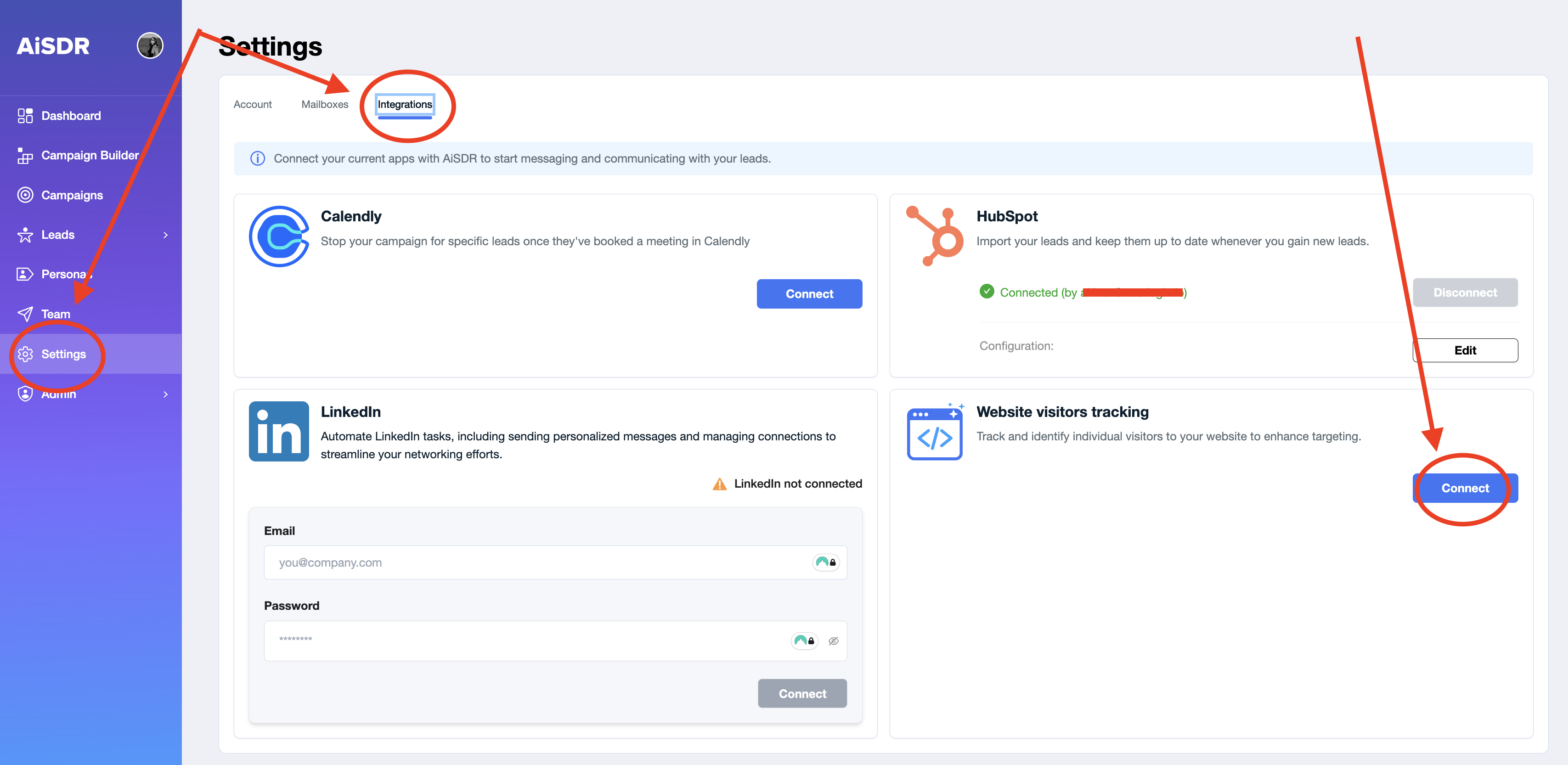Switch to the Account tab
Screen dimensions: 1568x765
pyautogui.click(x=253, y=104)
